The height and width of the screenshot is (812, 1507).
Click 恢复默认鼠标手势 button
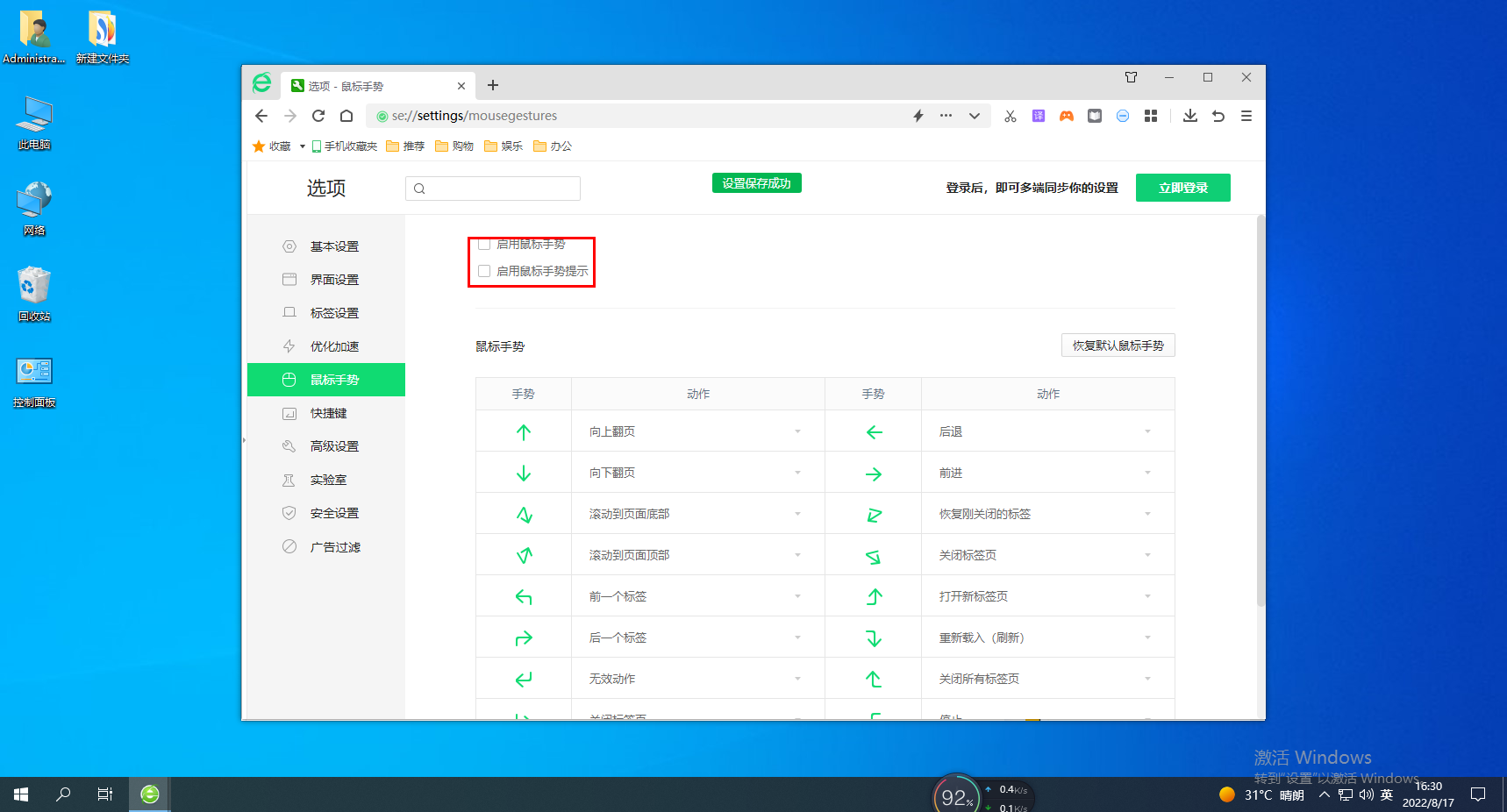1118,345
